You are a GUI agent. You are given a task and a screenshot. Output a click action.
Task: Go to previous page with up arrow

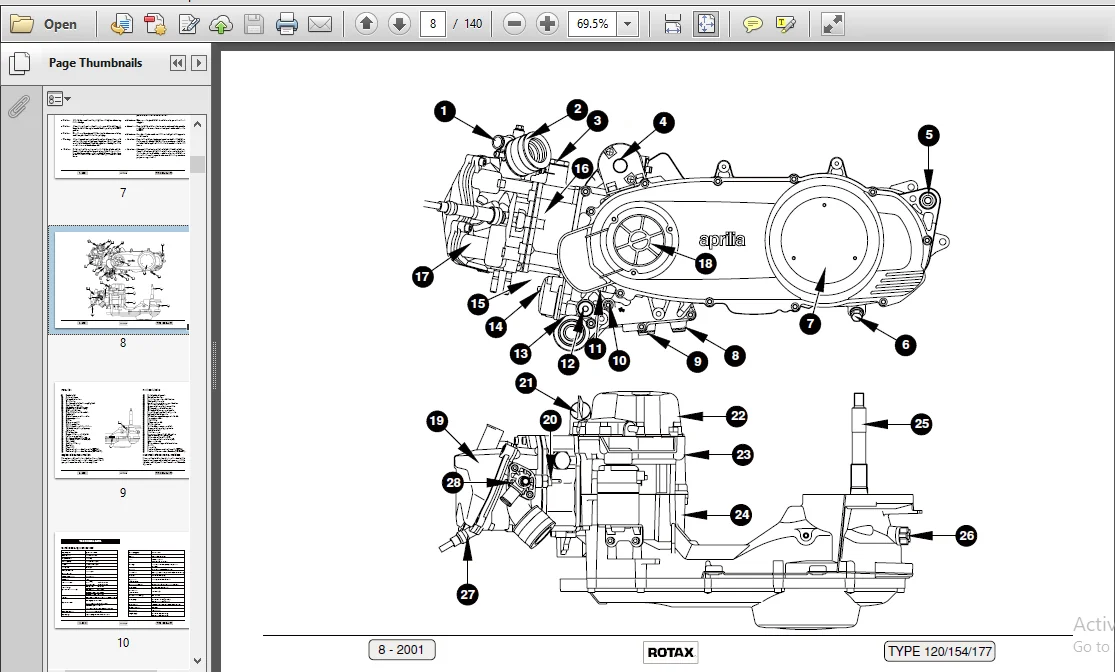tap(366, 24)
